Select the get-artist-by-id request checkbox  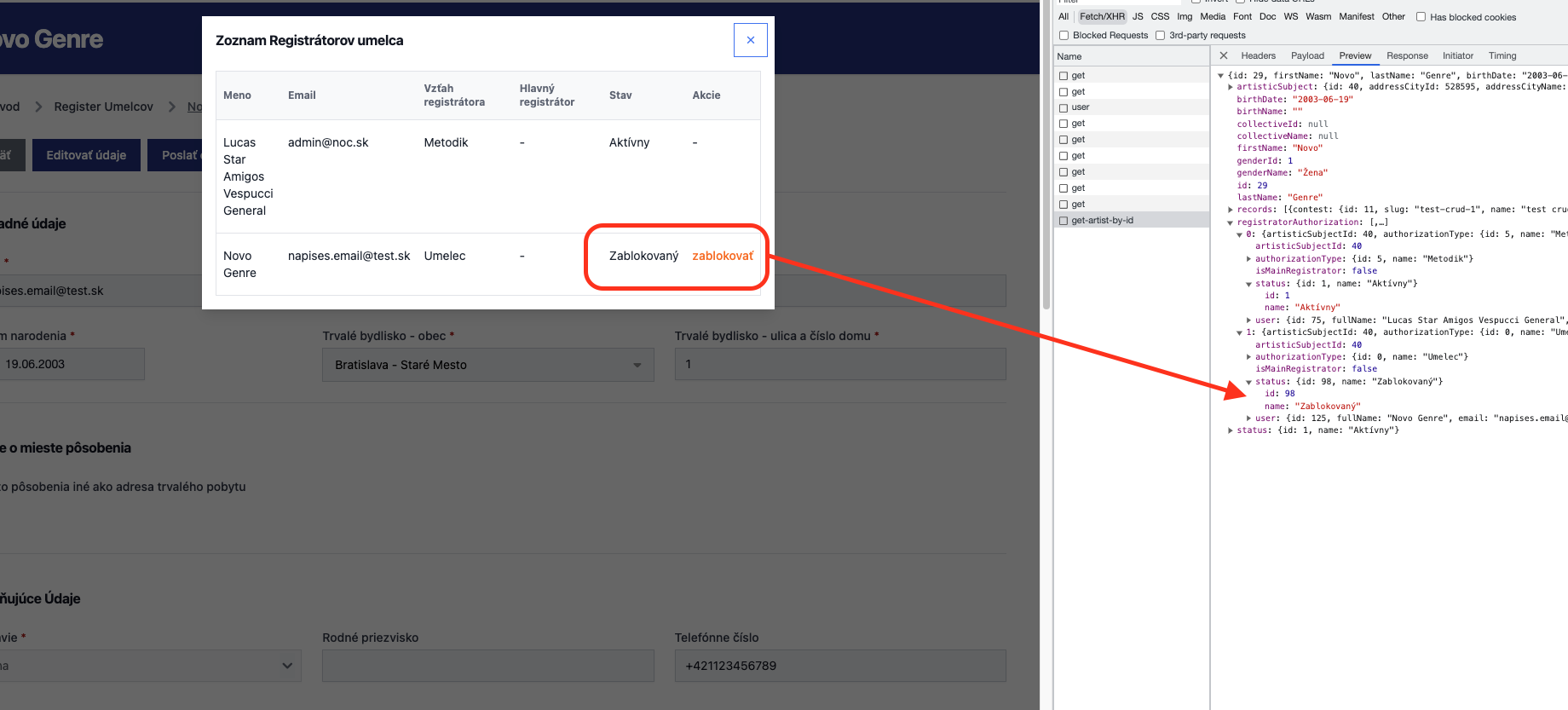coord(1064,221)
